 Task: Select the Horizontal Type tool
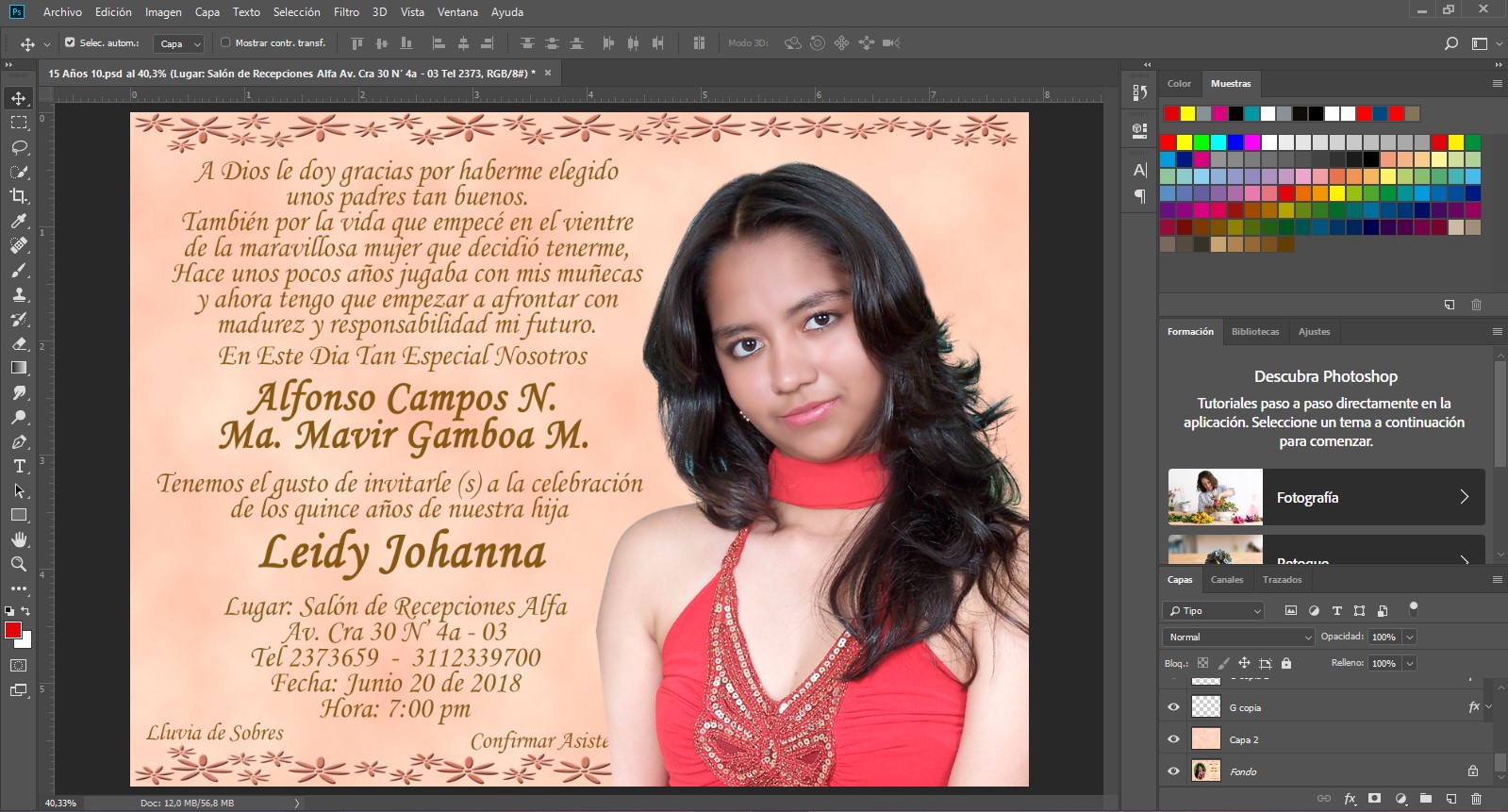(19, 466)
